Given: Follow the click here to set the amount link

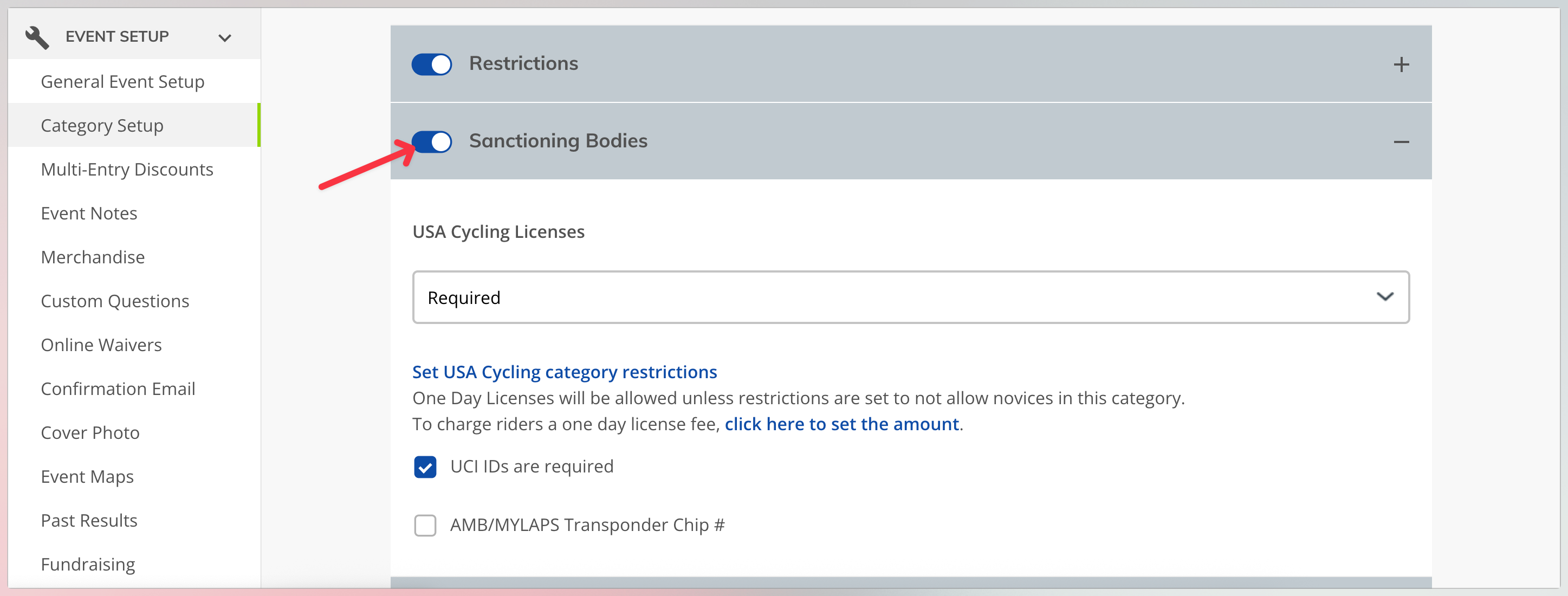Looking at the screenshot, I should tap(841, 424).
